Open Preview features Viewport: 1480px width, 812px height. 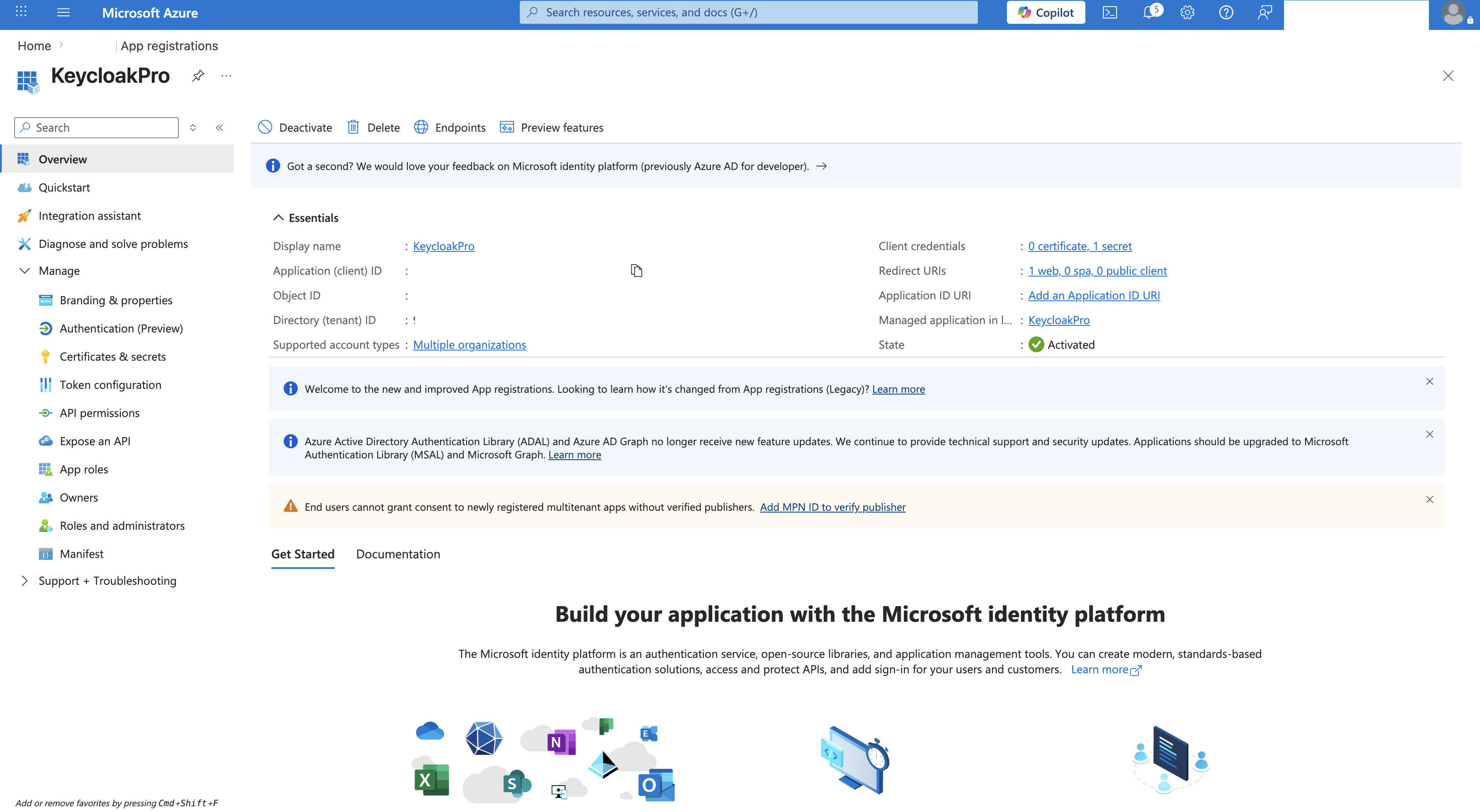pos(551,128)
